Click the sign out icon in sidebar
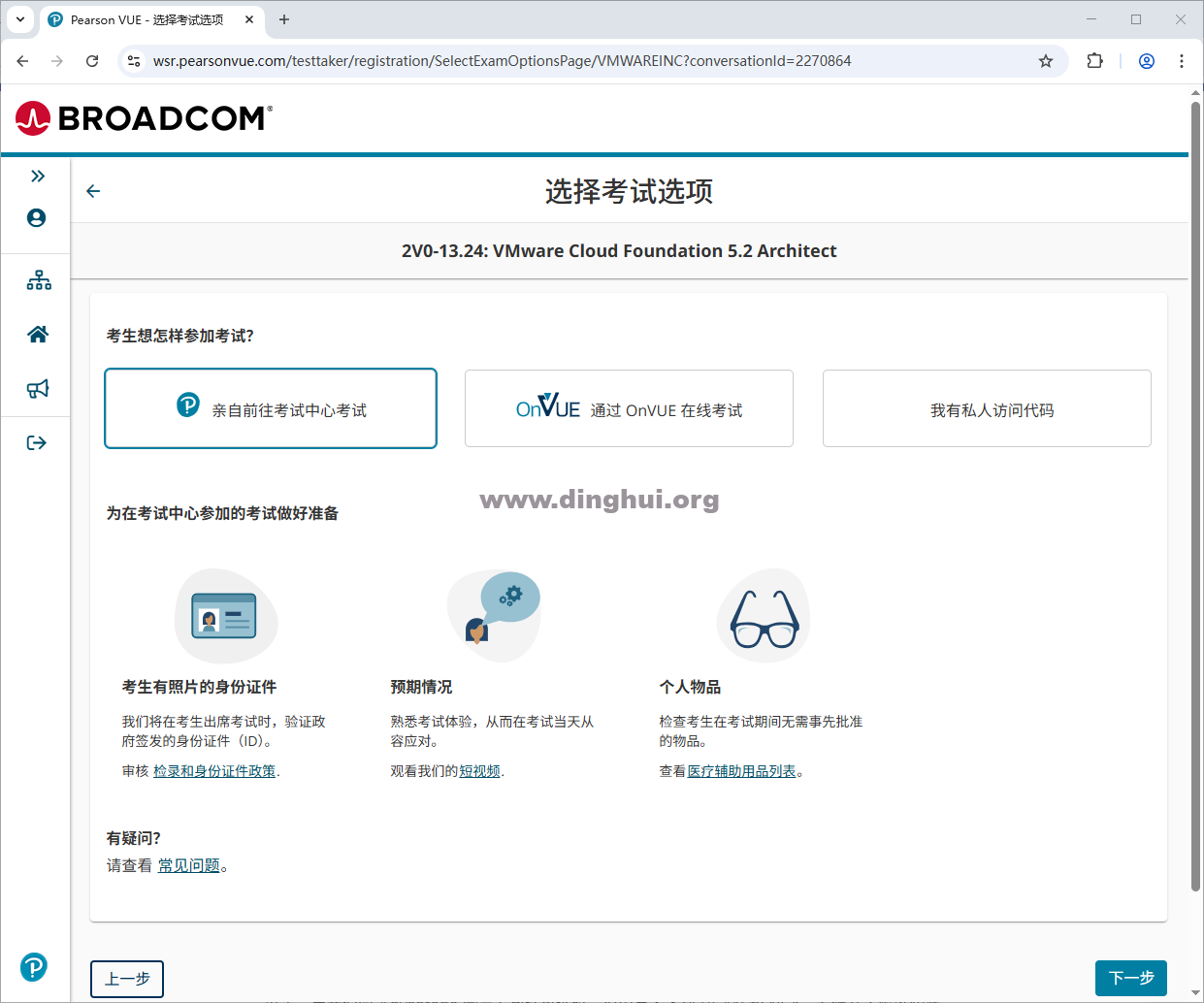Image resolution: width=1204 pixels, height=1003 pixels. [37, 443]
